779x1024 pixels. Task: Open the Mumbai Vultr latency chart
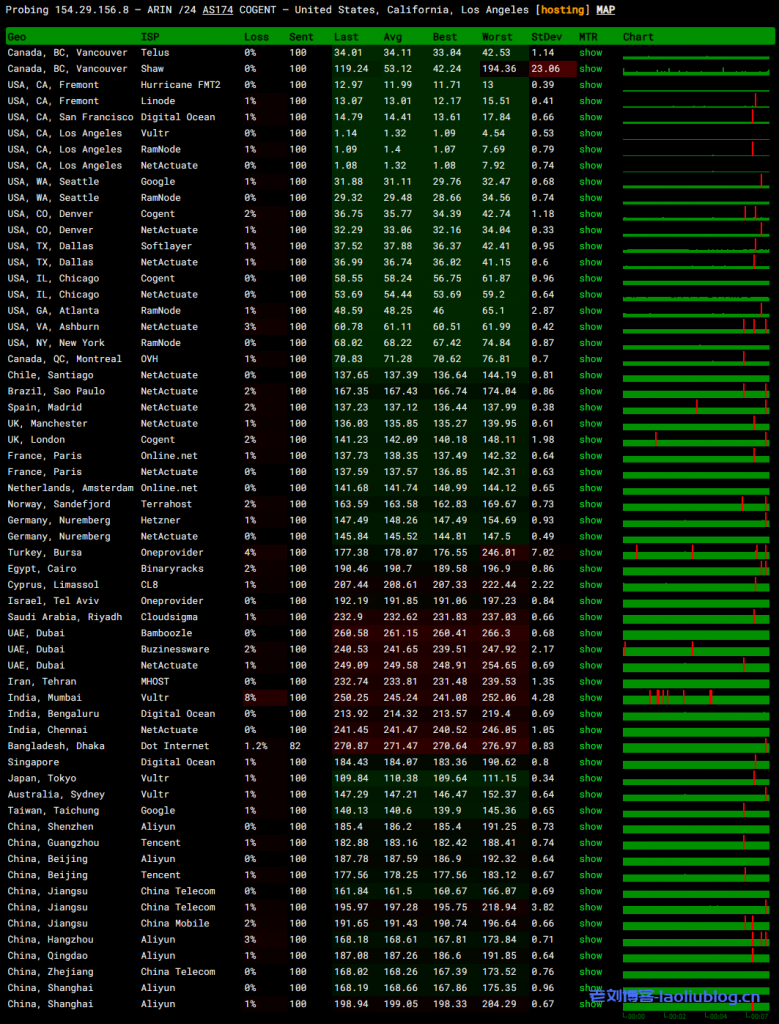(x=696, y=697)
